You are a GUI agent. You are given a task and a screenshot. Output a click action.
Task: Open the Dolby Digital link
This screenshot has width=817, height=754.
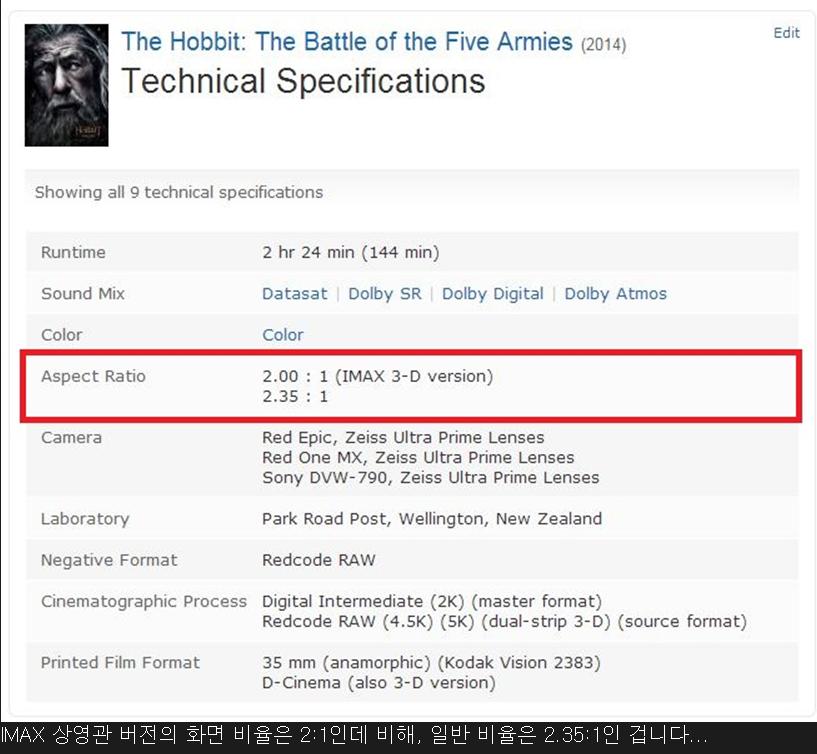click(x=492, y=294)
